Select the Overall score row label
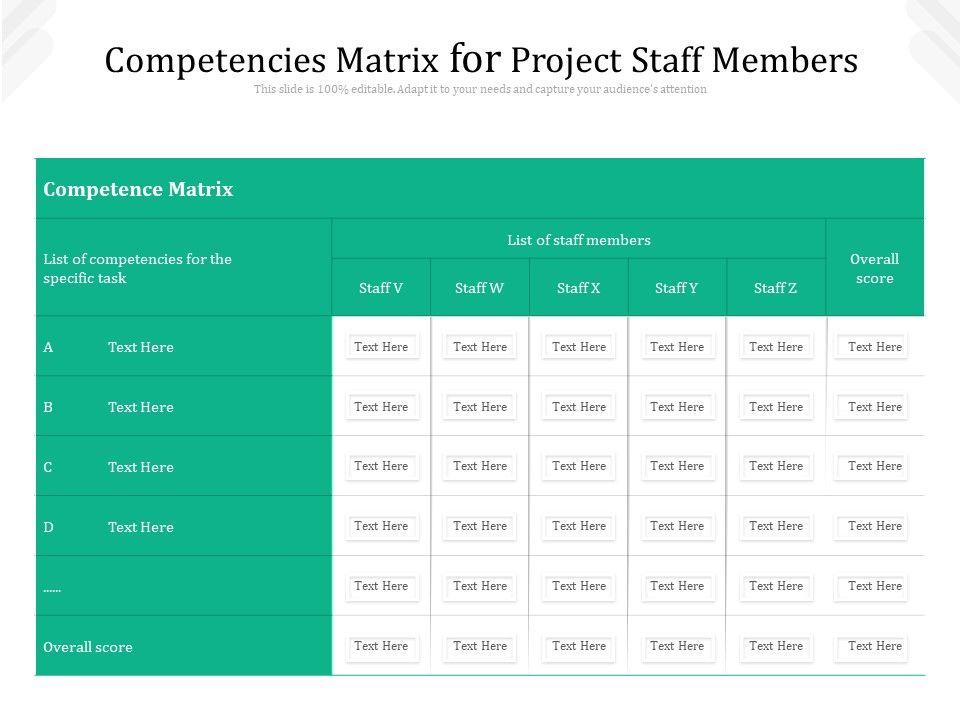 click(88, 647)
